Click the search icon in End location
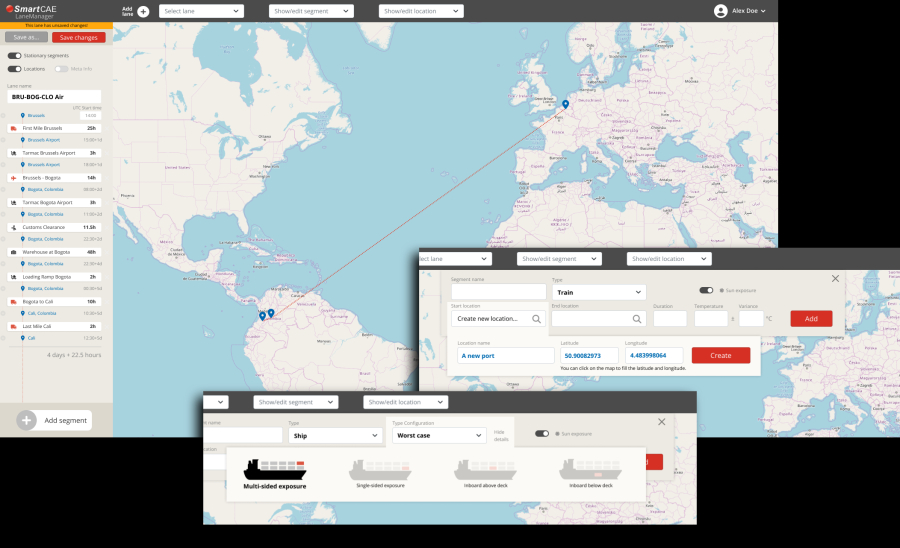900x548 pixels. pos(636,319)
